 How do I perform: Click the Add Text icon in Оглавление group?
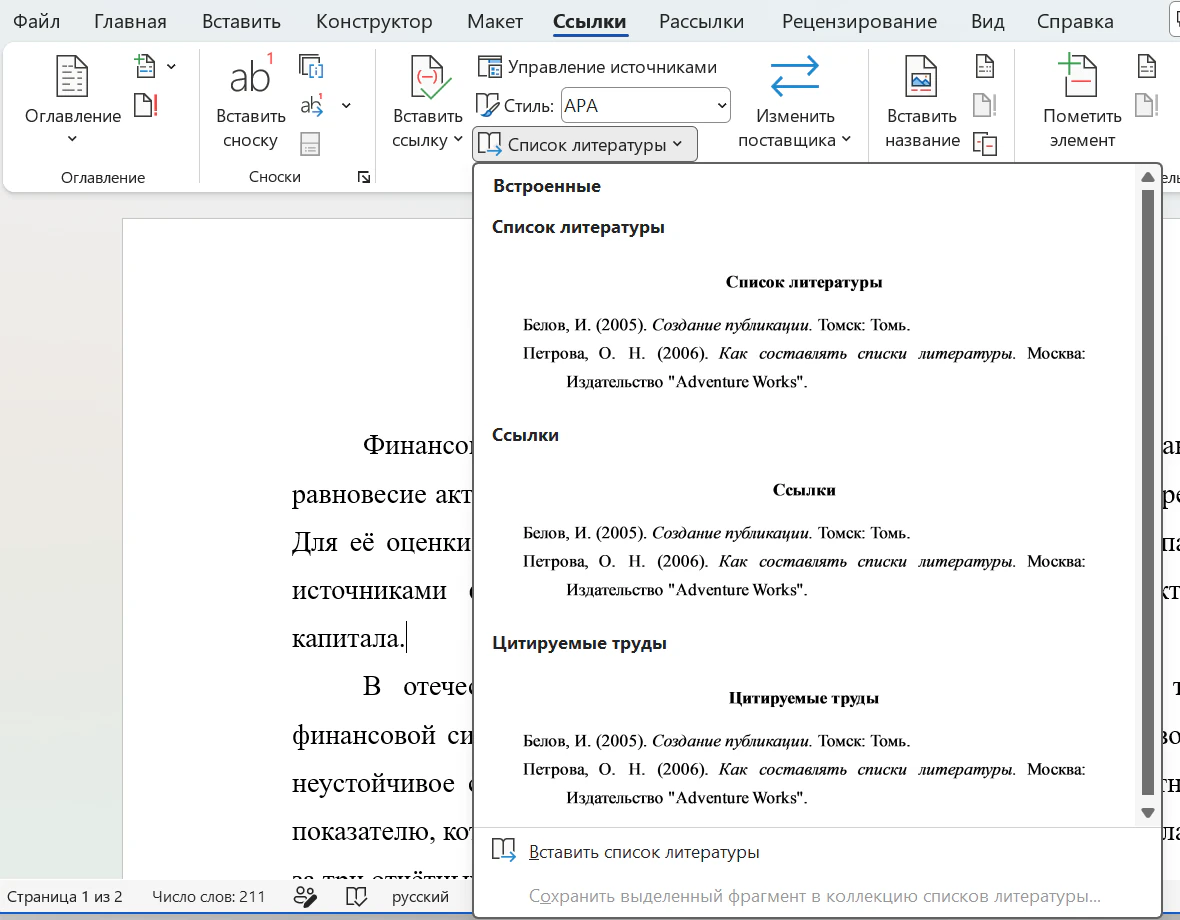(x=145, y=66)
